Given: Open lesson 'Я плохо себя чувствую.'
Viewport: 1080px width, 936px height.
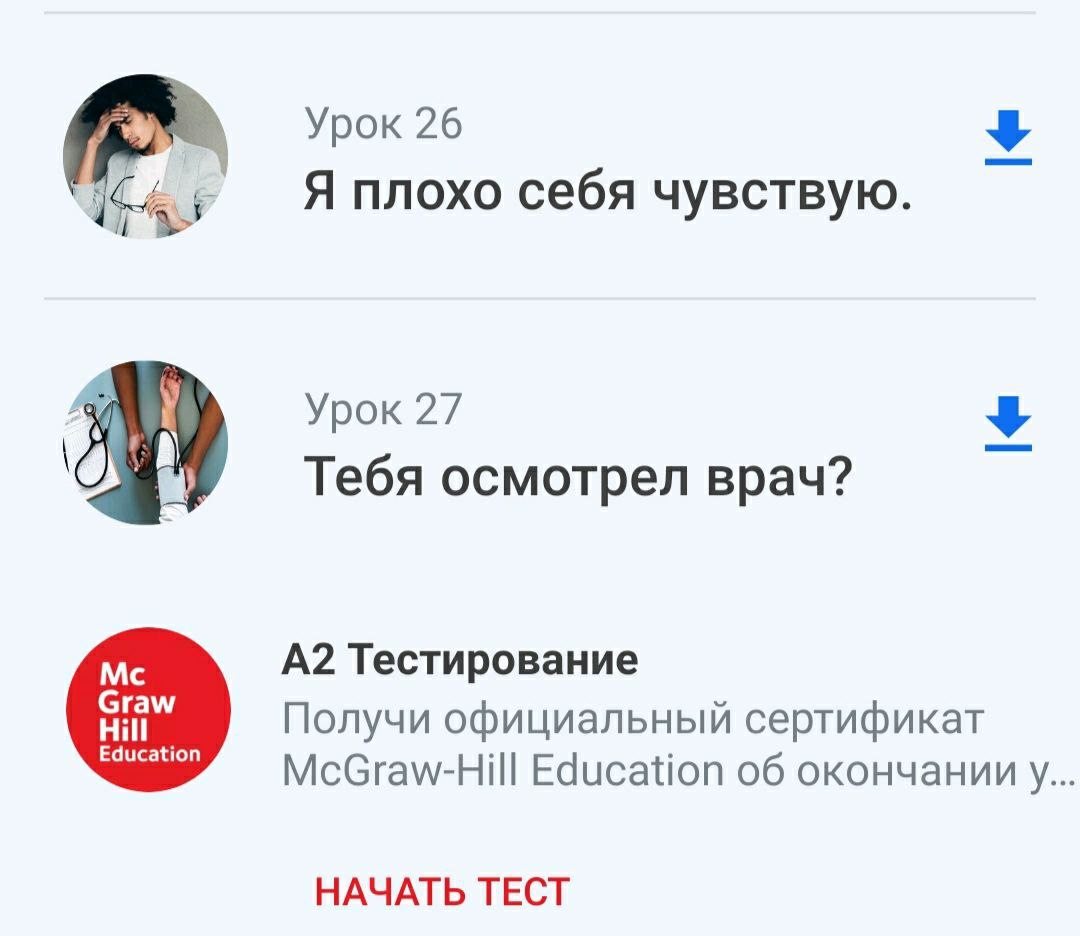Looking at the screenshot, I should pyautogui.click(x=608, y=191).
